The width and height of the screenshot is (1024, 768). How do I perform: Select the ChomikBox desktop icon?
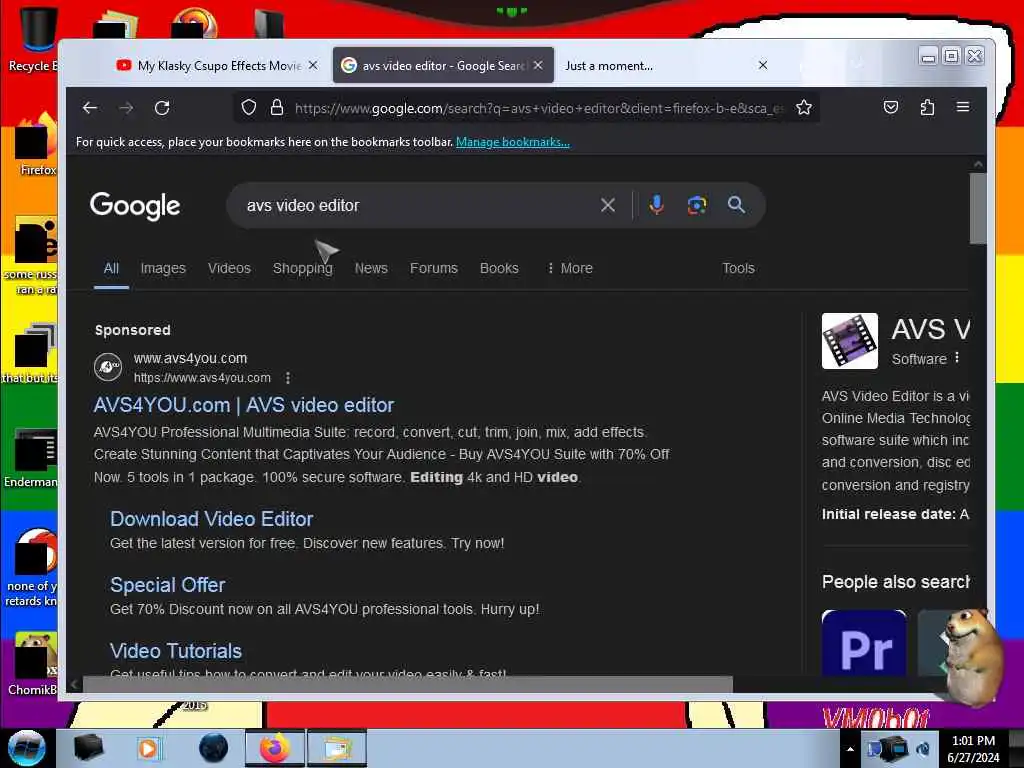coord(33,663)
